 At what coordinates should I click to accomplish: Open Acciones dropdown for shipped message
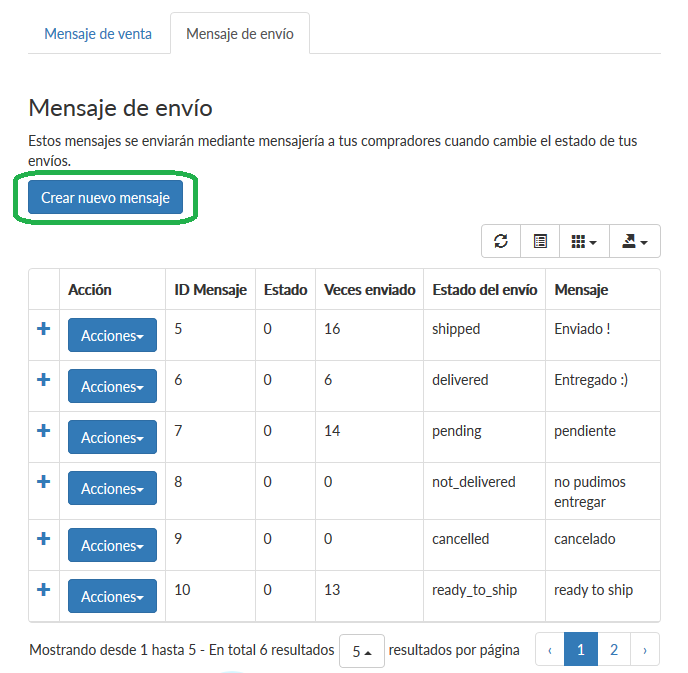(x=112, y=335)
